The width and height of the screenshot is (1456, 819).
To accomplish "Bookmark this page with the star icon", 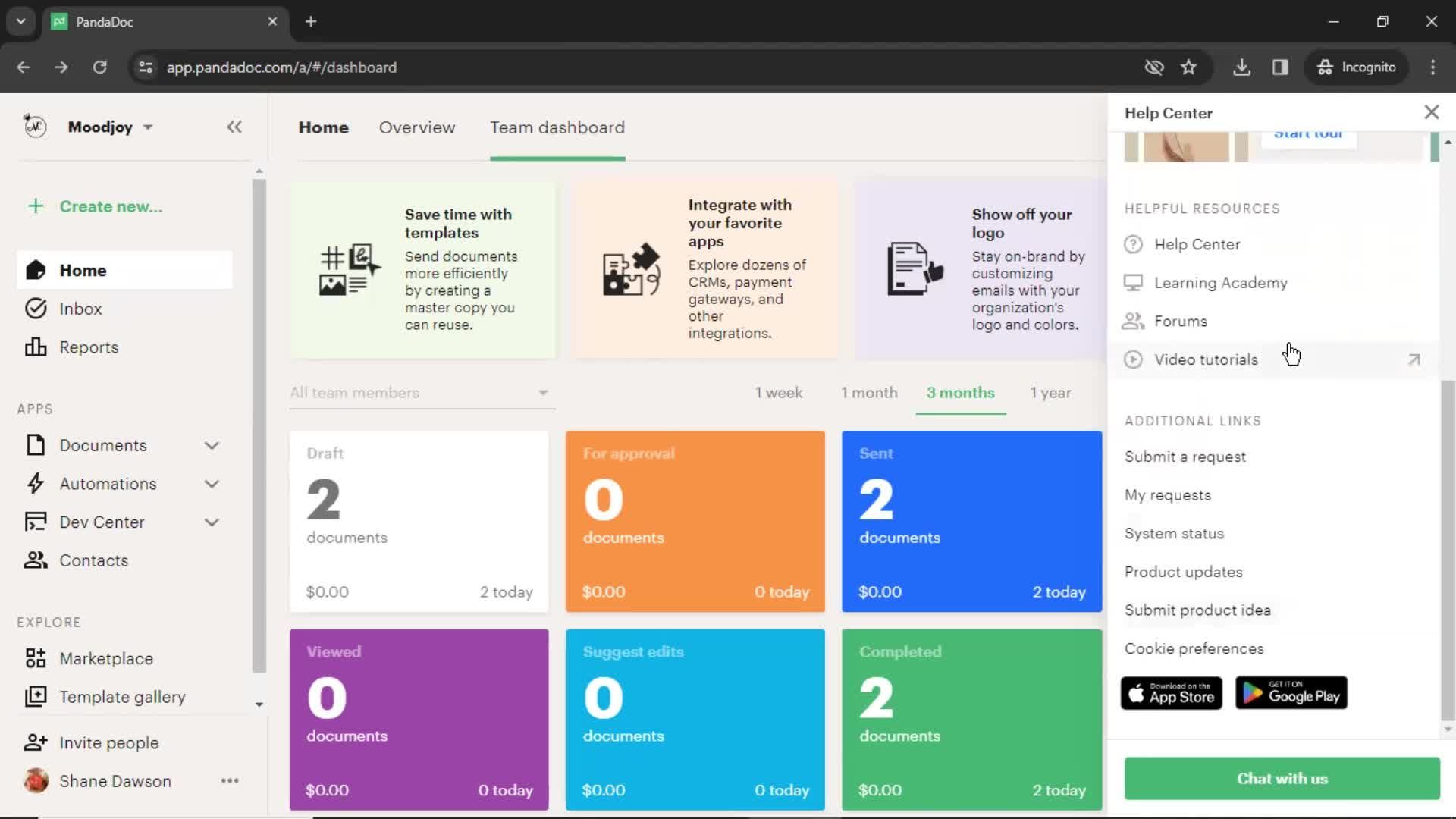I will click(x=1188, y=67).
